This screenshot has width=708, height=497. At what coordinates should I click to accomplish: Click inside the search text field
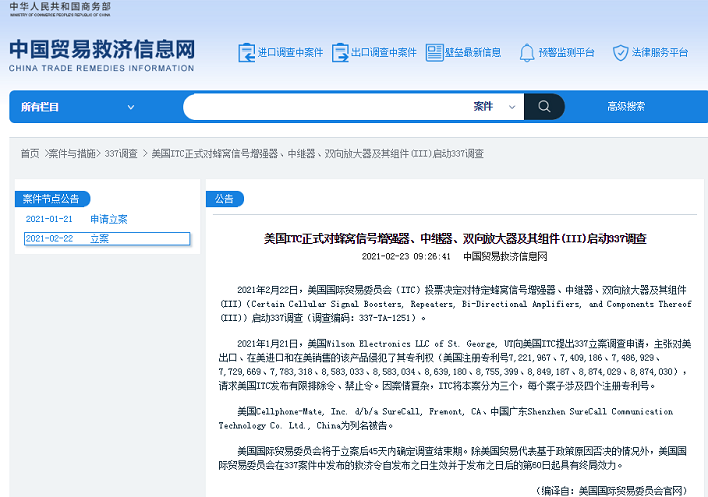pos(327,107)
